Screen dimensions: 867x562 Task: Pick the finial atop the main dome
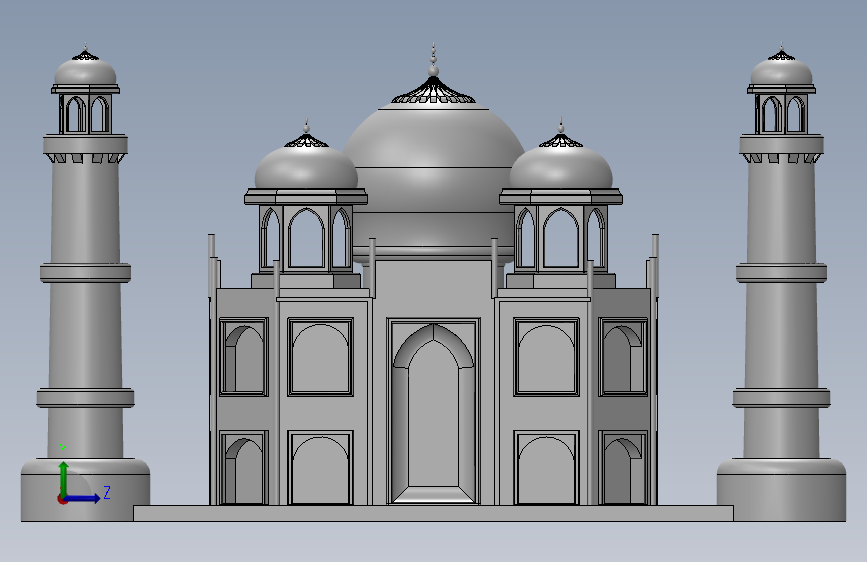434,61
